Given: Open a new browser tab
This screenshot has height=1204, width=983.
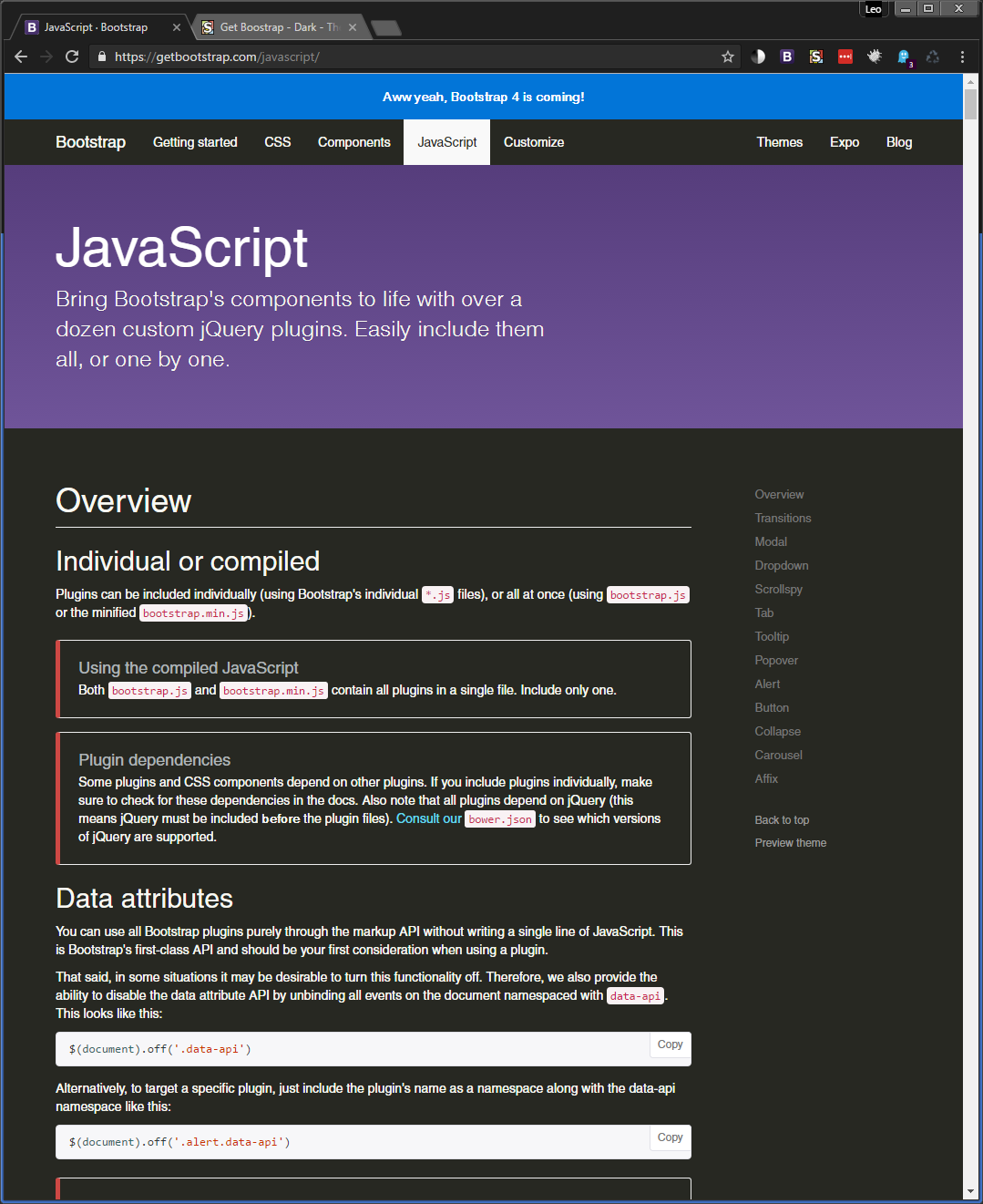Looking at the screenshot, I should tap(386, 27).
